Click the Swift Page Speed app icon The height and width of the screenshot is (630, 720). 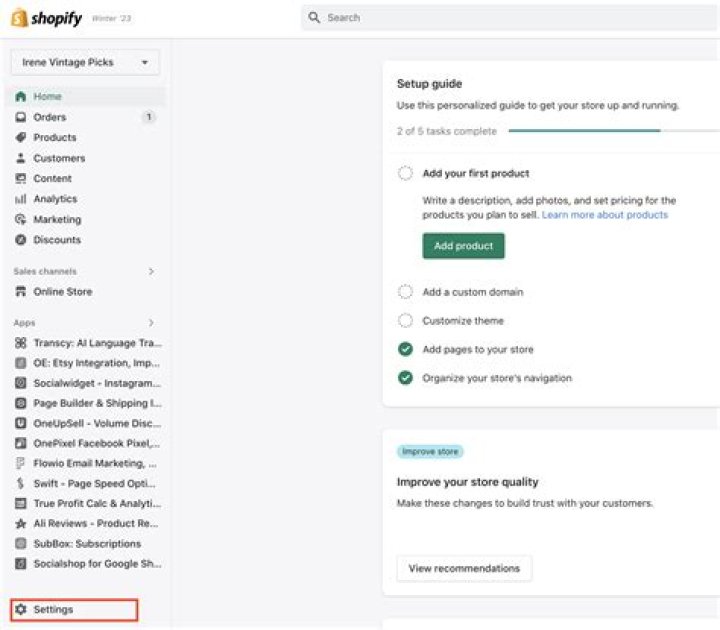21,483
